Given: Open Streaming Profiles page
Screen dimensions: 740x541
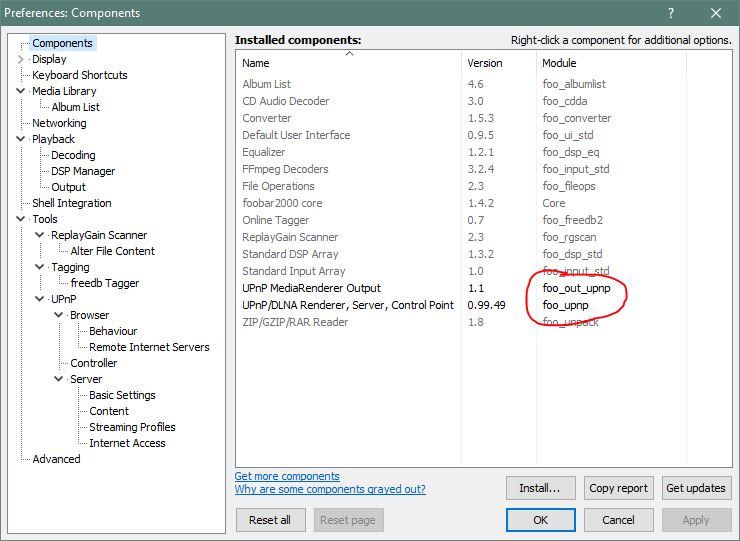Looking at the screenshot, I should [x=132, y=427].
